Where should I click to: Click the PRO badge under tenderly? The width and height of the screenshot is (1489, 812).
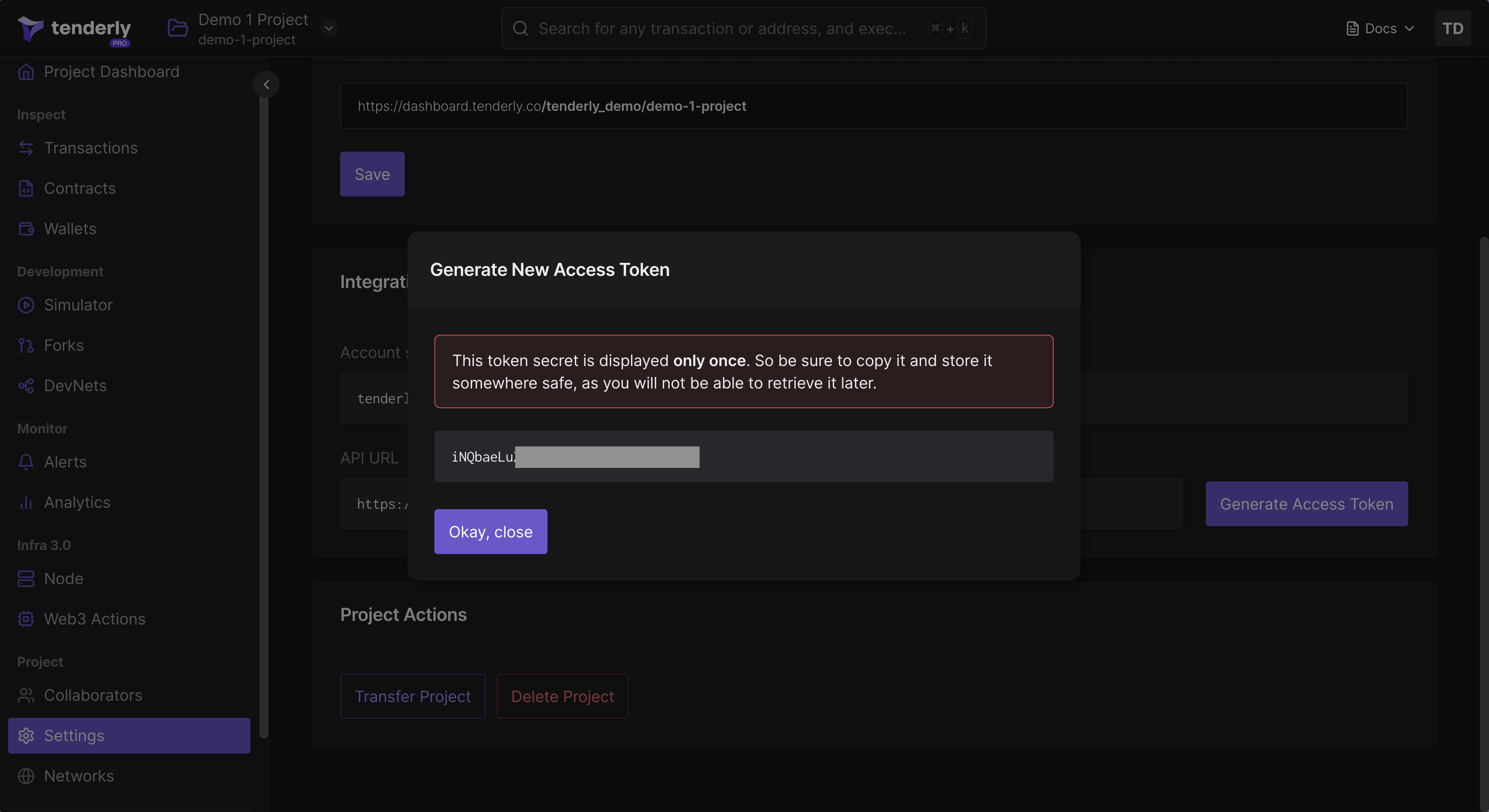[120, 43]
